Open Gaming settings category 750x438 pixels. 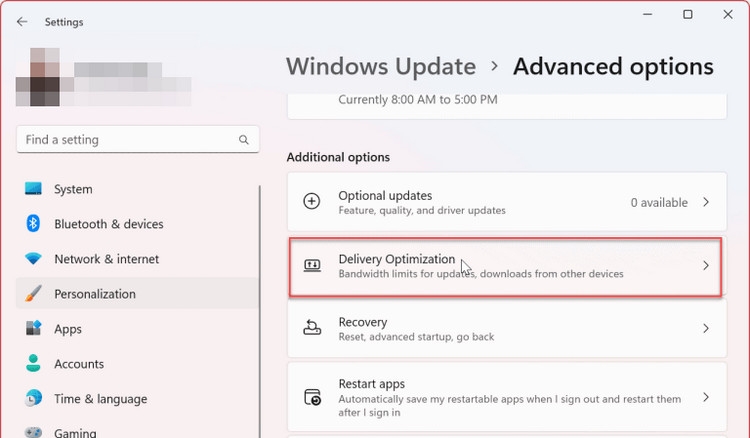click(137, 430)
